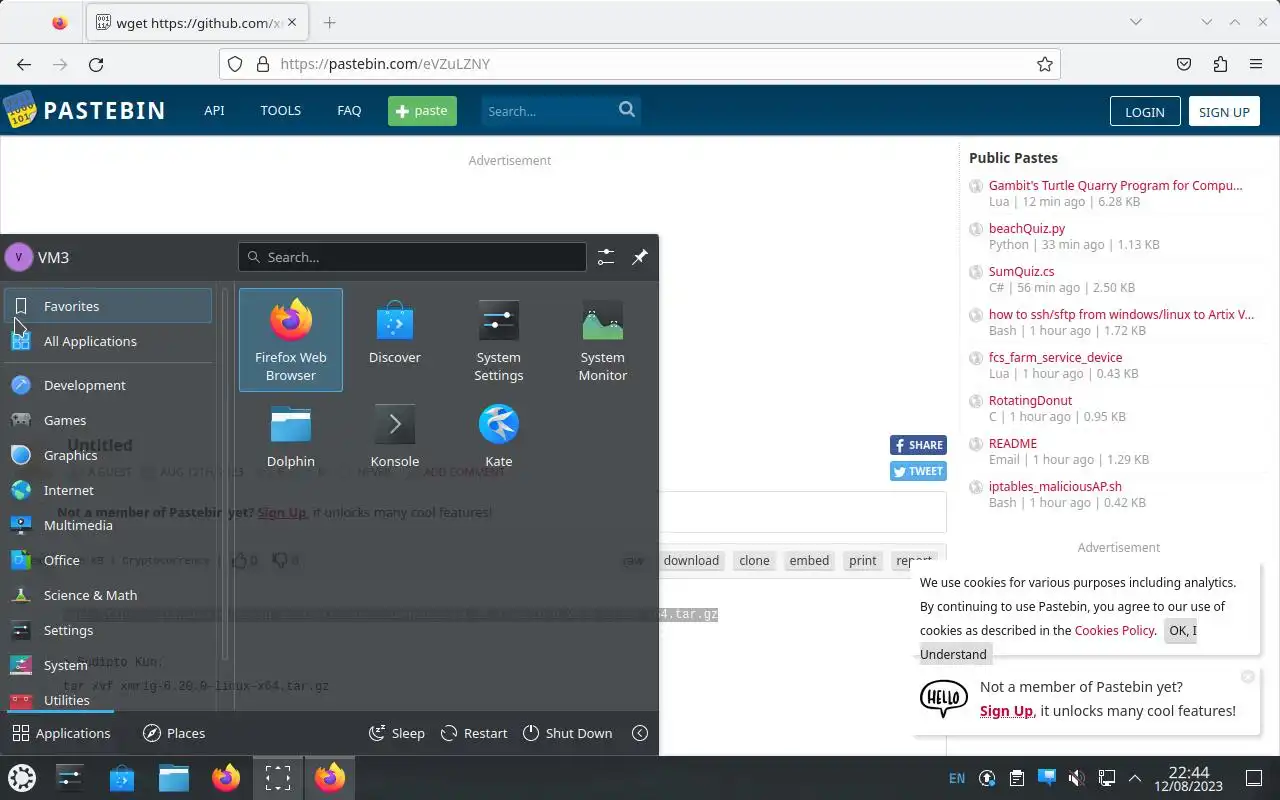Viewport: 1280px width, 800px height.
Task: Open a new Firefox tab
Action: click(x=330, y=22)
